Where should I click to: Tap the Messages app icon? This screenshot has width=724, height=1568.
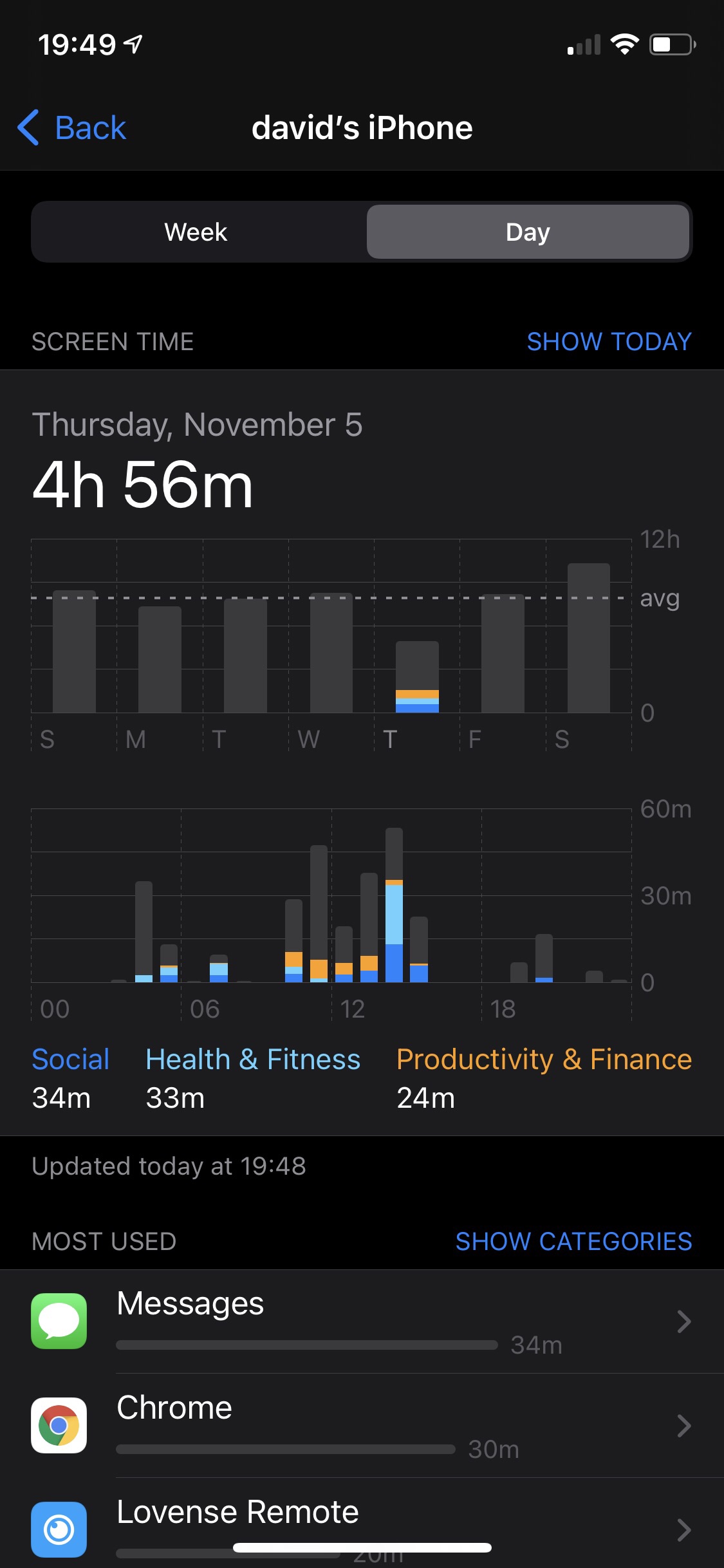(59, 1321)
